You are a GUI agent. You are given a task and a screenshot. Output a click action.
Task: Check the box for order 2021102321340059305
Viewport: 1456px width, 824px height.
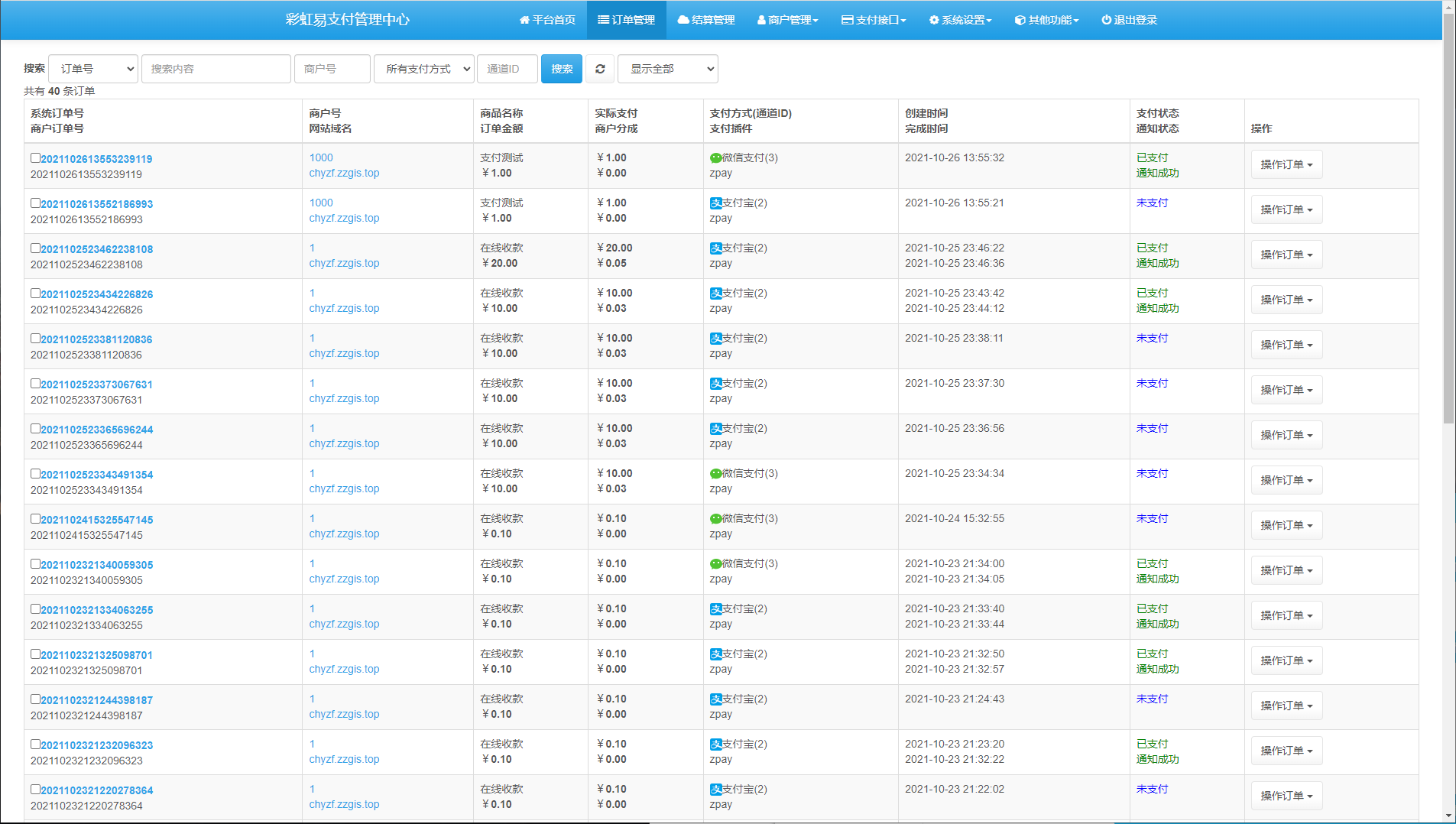(x=35, y=564)
